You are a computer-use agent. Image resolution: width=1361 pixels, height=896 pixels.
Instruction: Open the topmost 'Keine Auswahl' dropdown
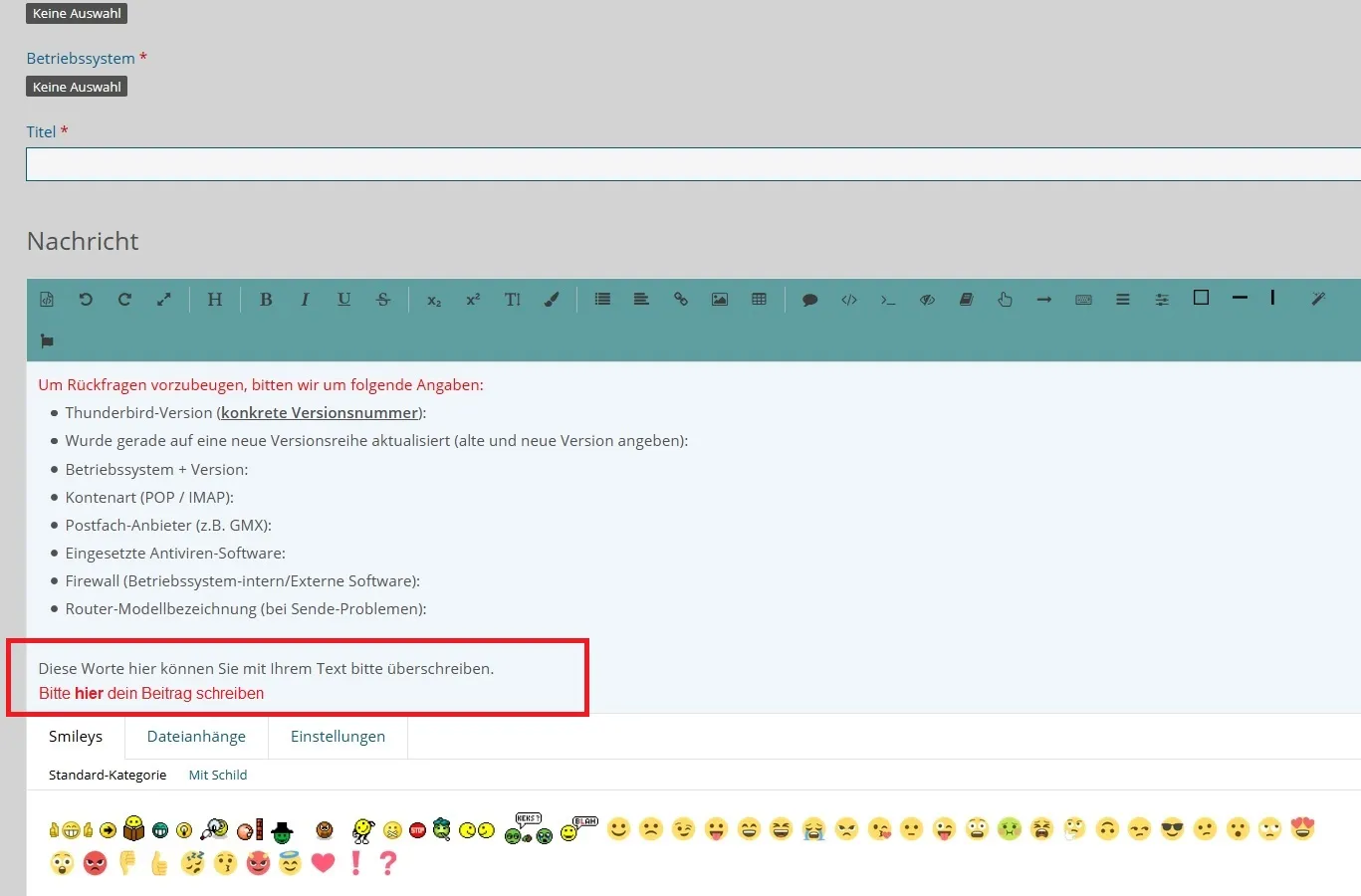(x=77, y=13)
